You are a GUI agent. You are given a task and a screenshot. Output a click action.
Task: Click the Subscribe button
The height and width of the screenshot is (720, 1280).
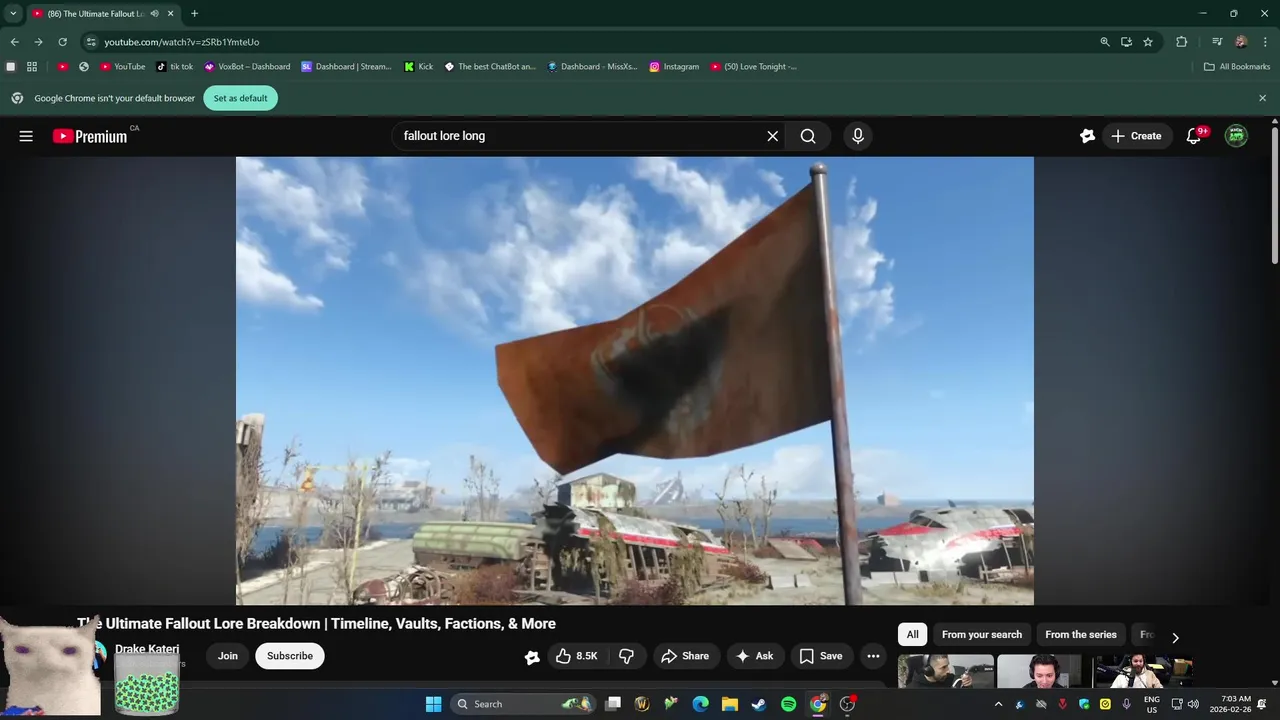[290, 656]
